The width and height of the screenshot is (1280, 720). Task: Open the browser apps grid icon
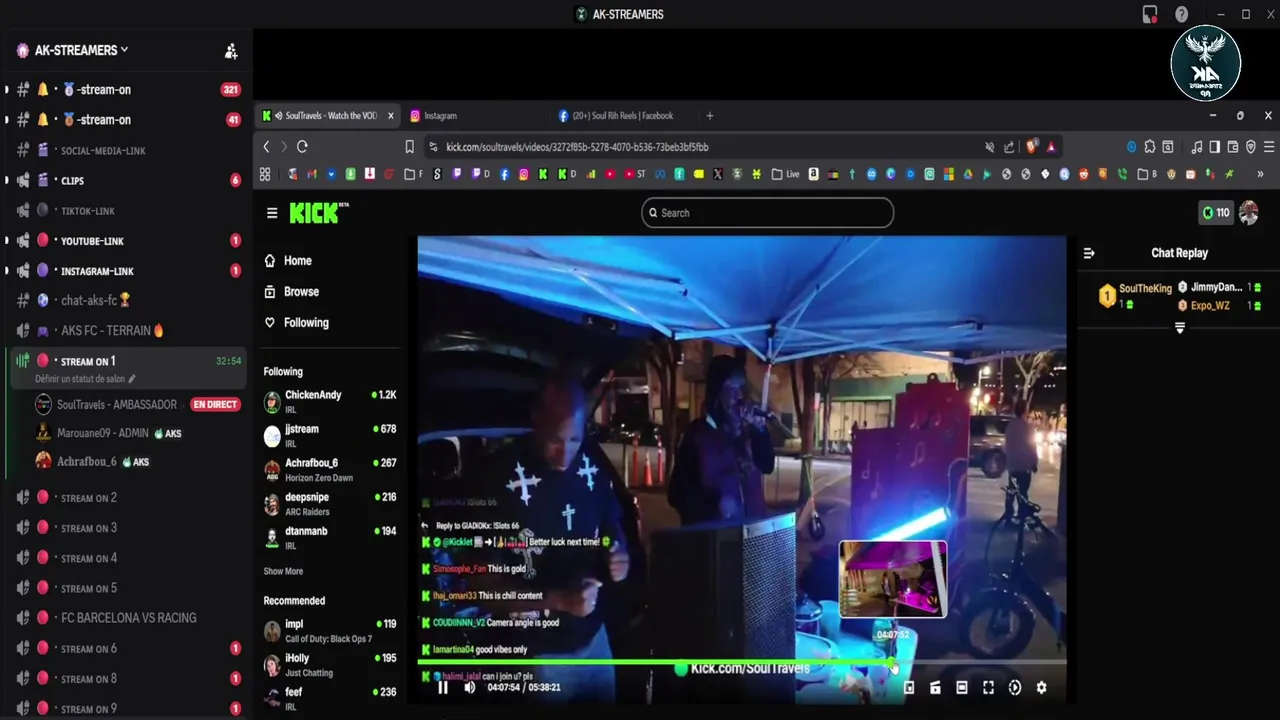265,174
